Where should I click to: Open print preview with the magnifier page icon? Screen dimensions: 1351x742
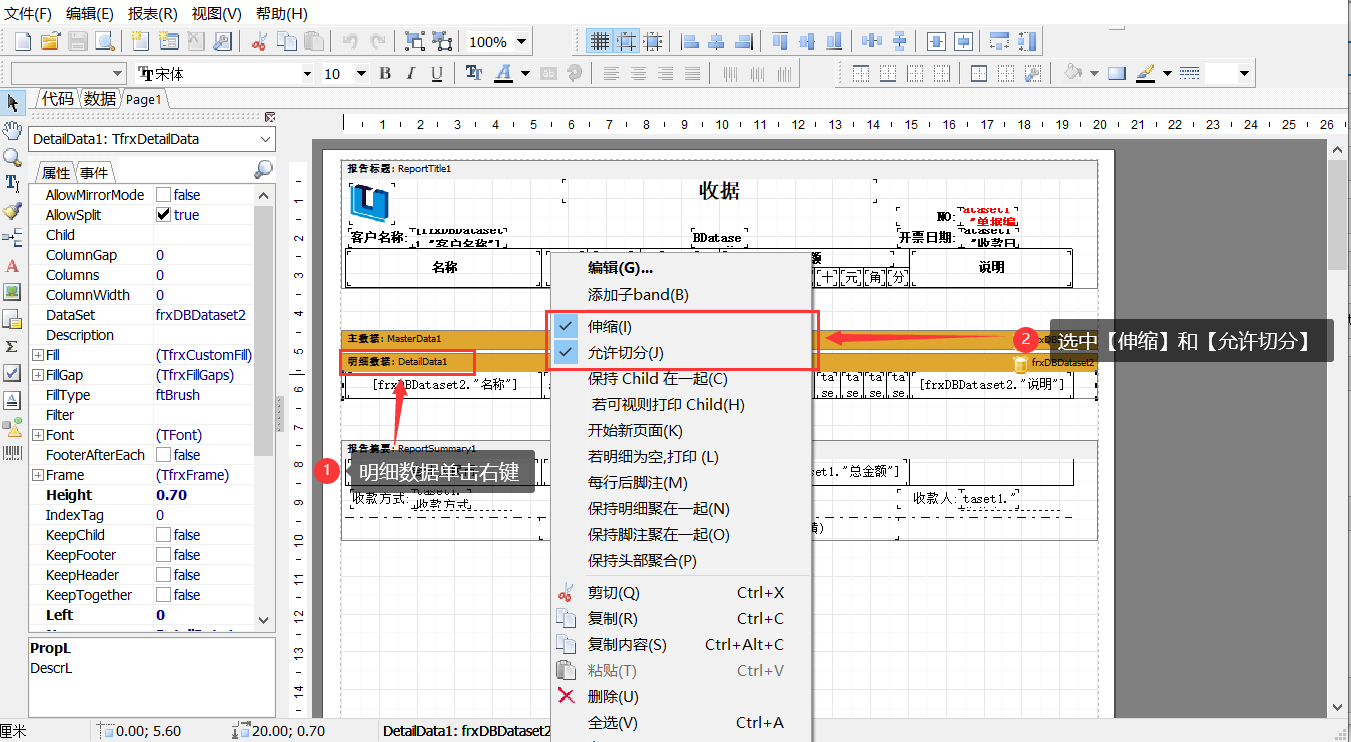pyautogui.click(x=105, y=41)
